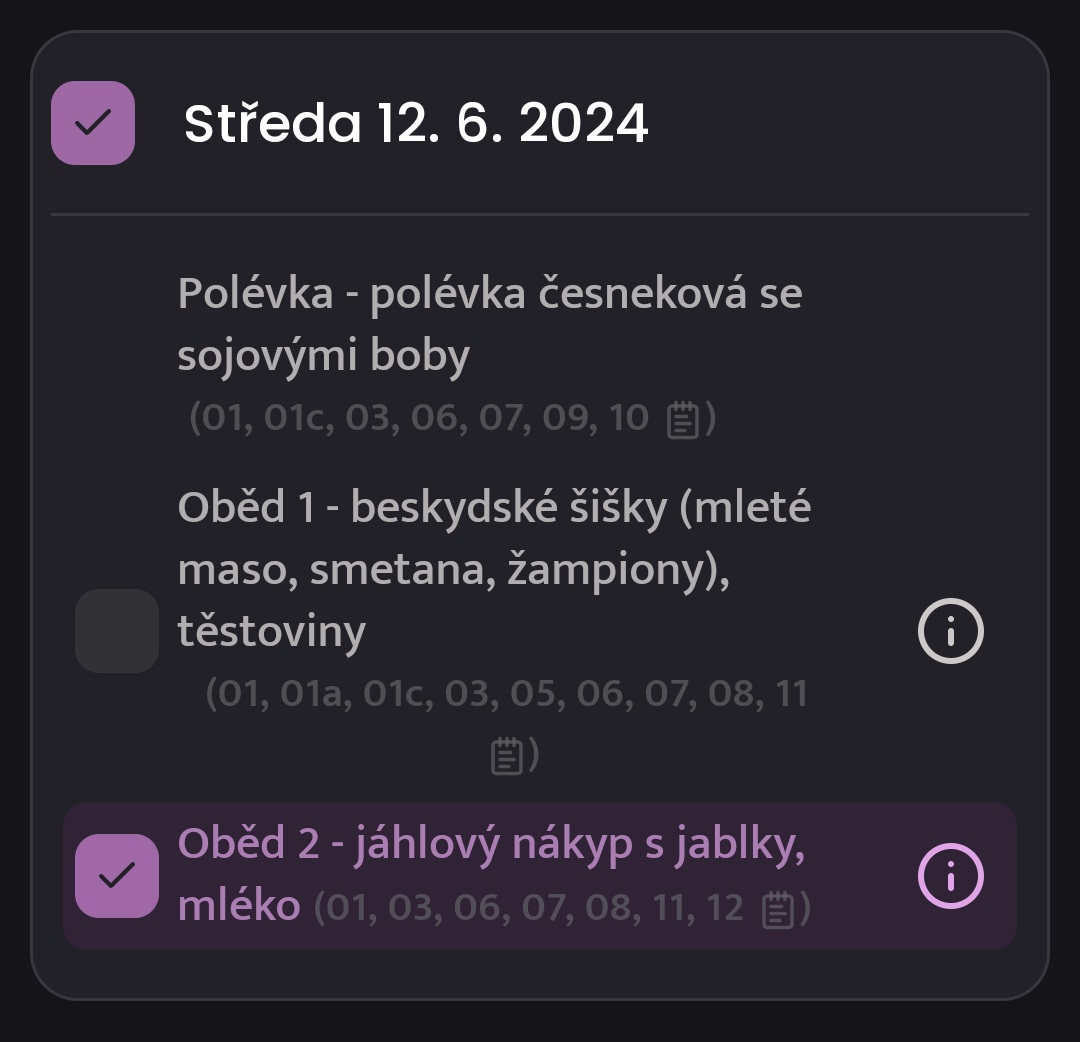The width and height of the screenshot is (1080, 1042).
Task: Click the word těstoviny in Oběd 1
Action: [x=271, y=632]
